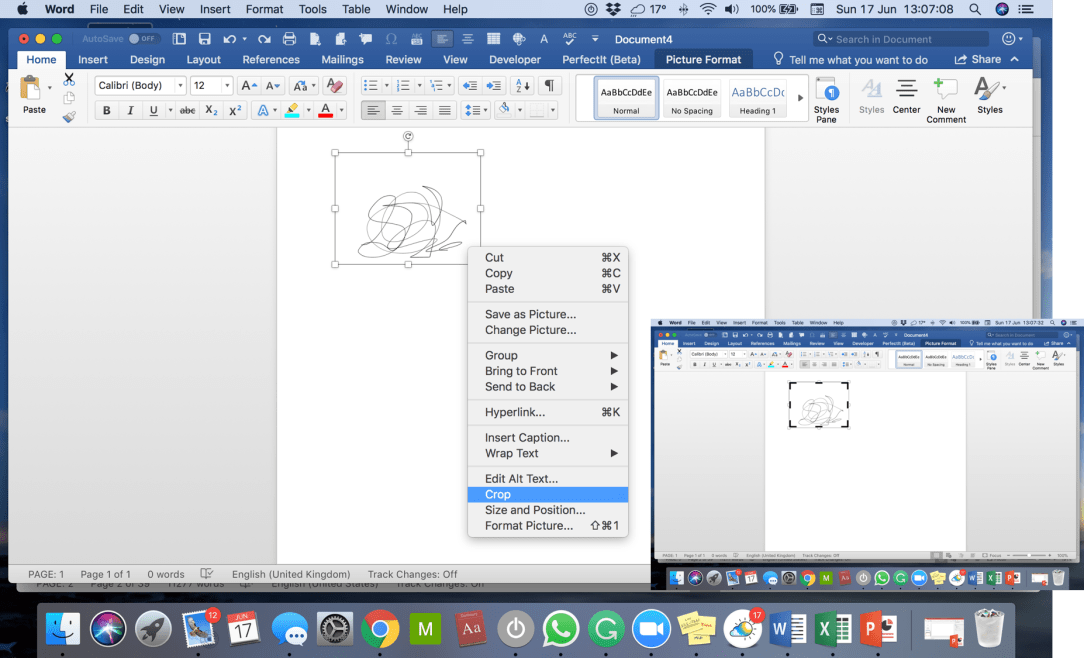
Task: Toggle bold formatting
Action: 107,111
